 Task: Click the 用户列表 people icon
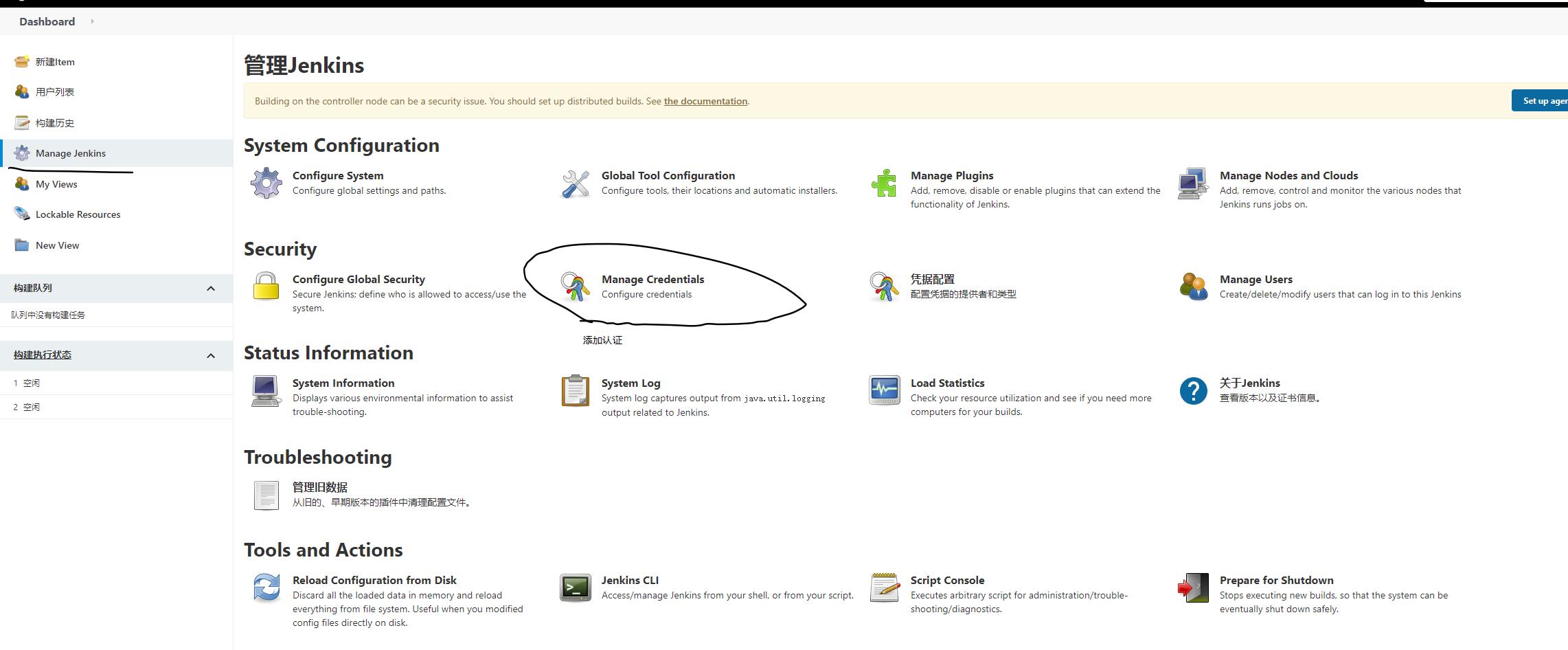22,92
